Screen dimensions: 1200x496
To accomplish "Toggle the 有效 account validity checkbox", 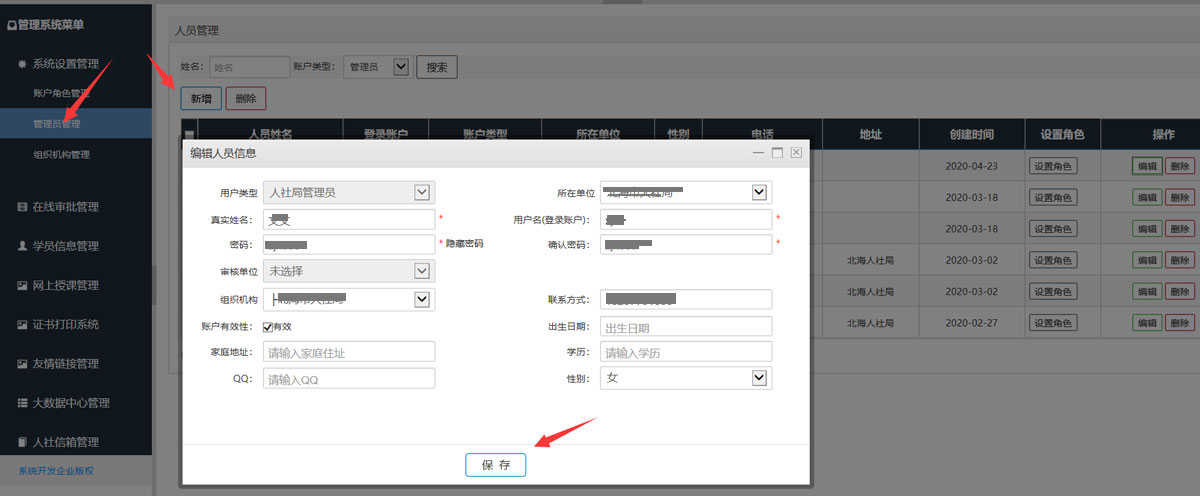I will 268,327.
